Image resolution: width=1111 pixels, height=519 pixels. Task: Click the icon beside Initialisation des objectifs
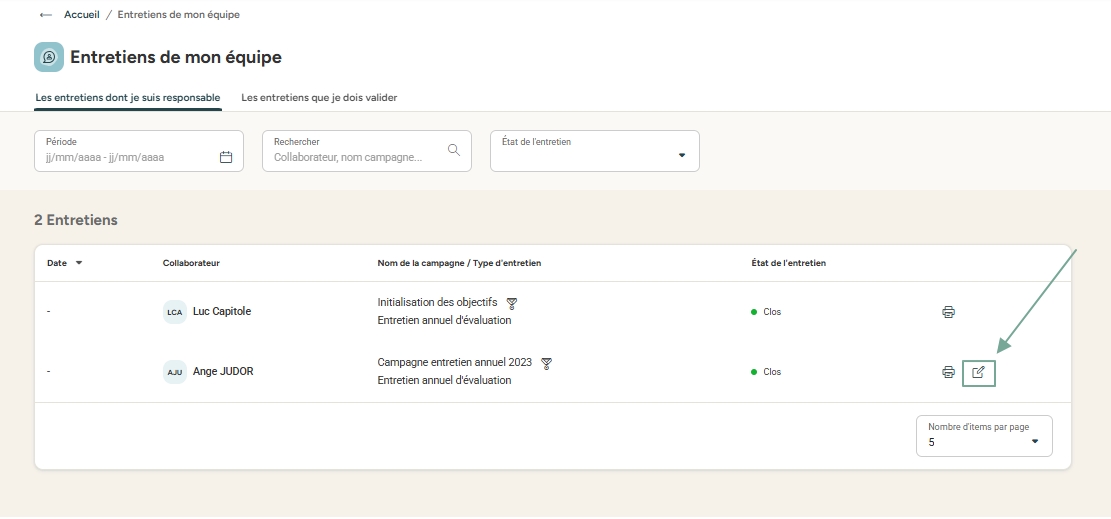(x=512, y=303)
